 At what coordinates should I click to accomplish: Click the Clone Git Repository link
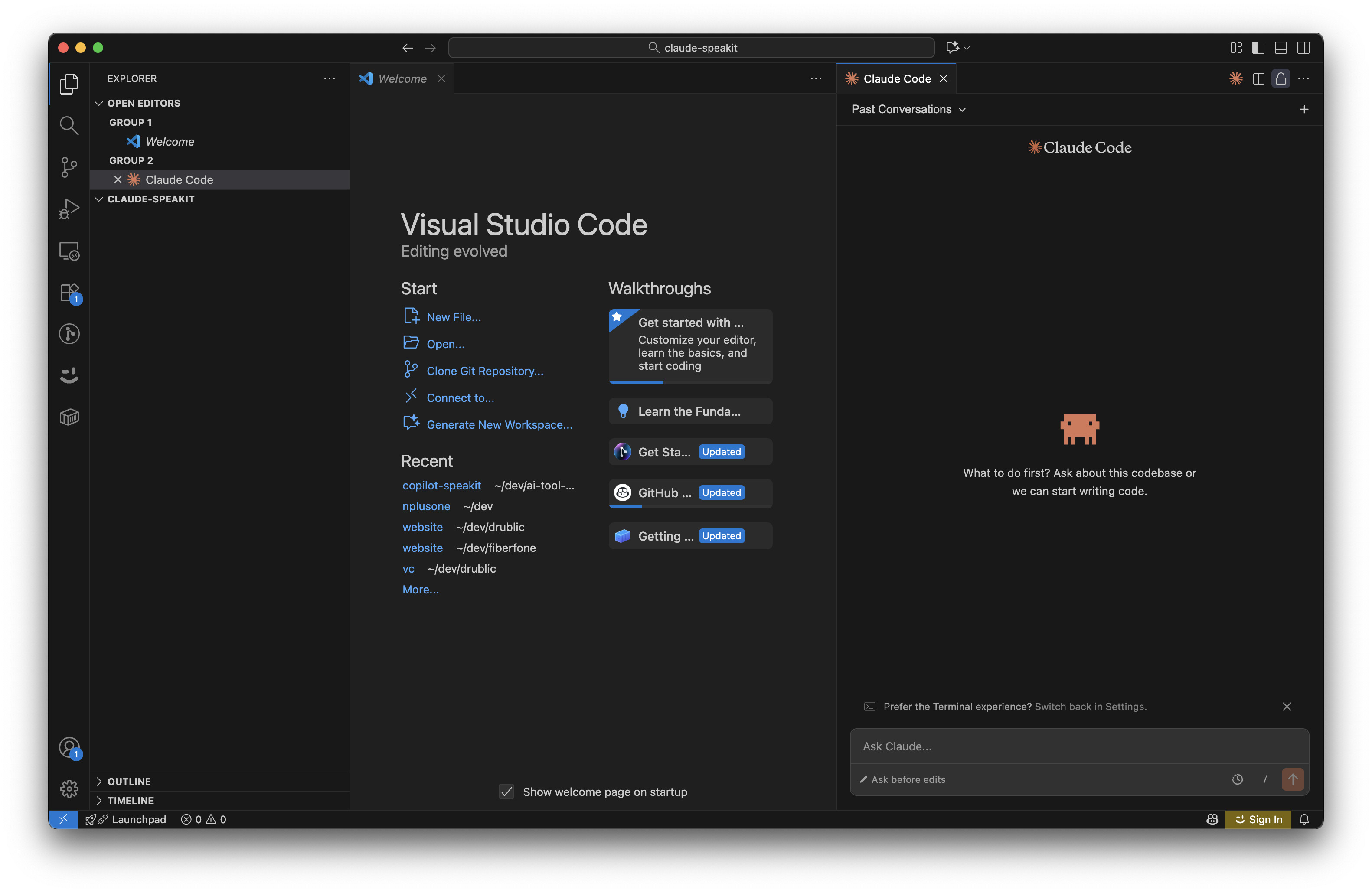(x=484, y=371)
